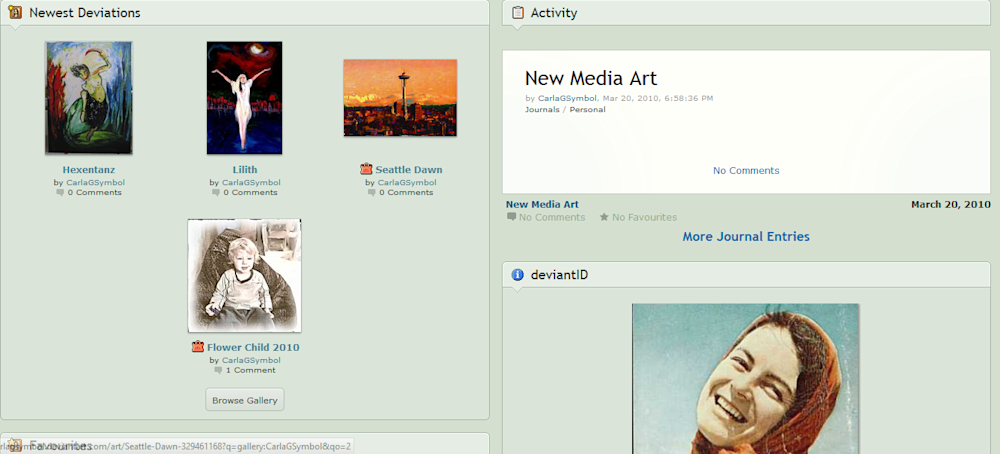Click the comment bubble under Flower Child 2010
The width and height of the screenshot is (1000, 454).
(x=217, y=370)
